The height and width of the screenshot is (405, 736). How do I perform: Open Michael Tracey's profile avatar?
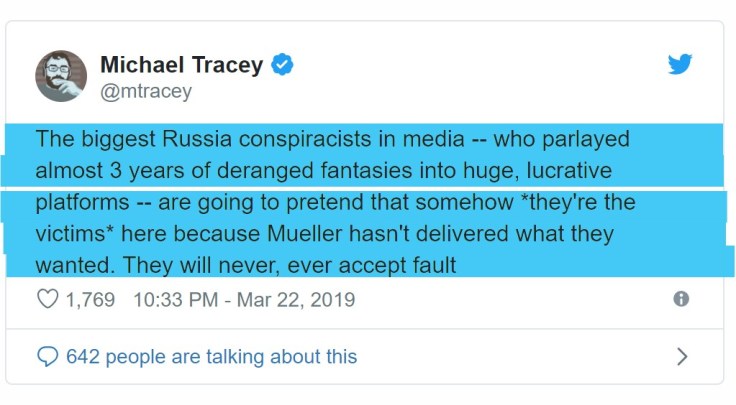61,76
